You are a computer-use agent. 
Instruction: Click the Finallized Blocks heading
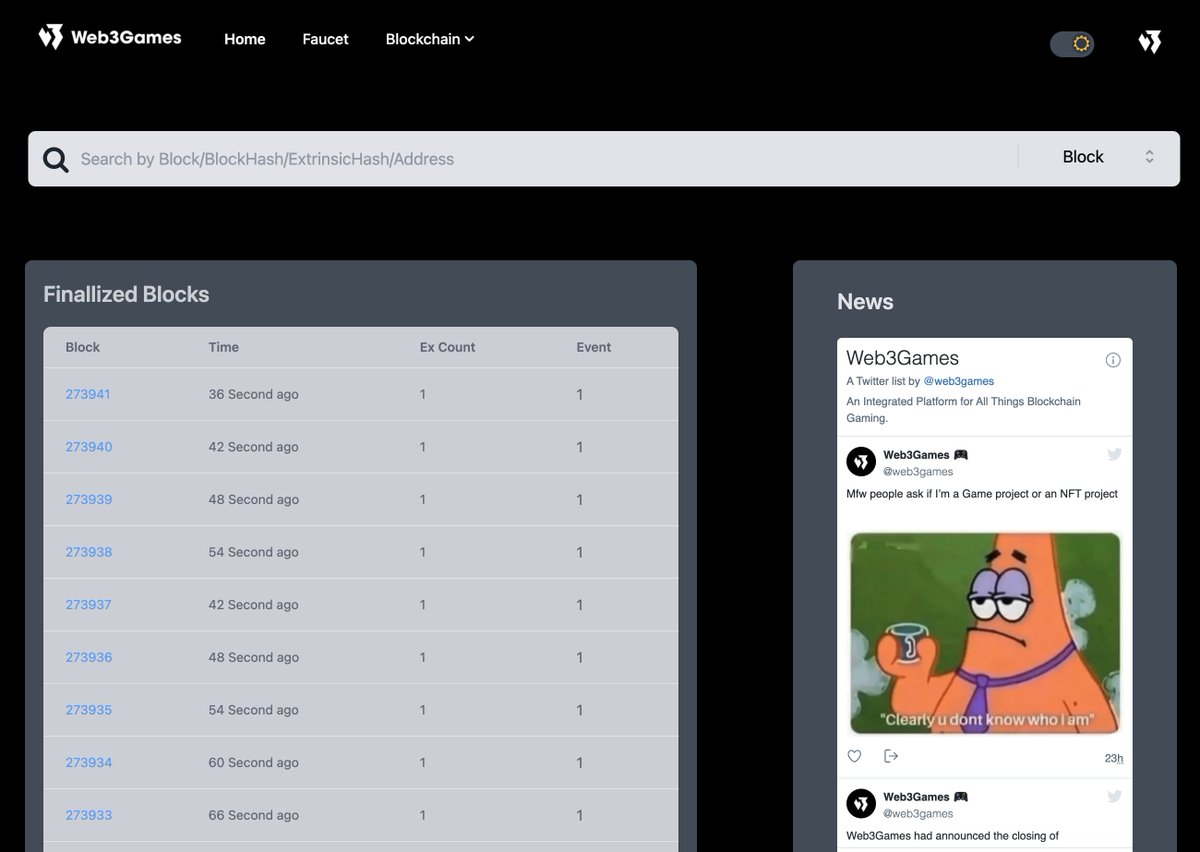point(126,294)
